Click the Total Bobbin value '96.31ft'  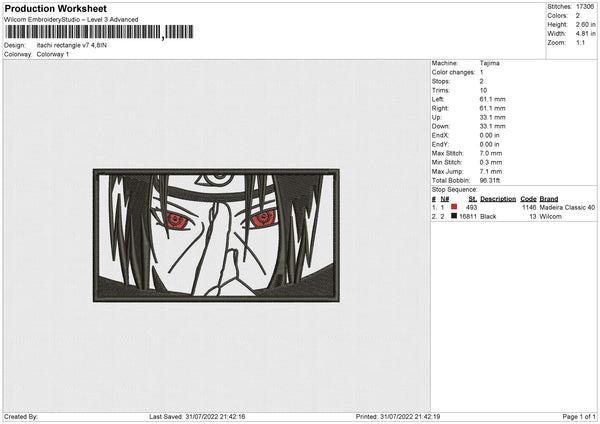click(x=490, y=181)
